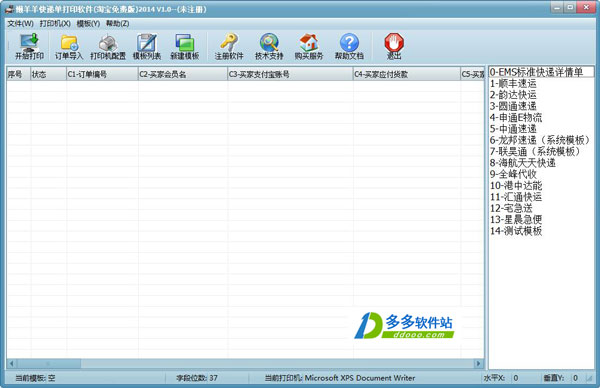Click the 序号 column header

coord(18,74)
